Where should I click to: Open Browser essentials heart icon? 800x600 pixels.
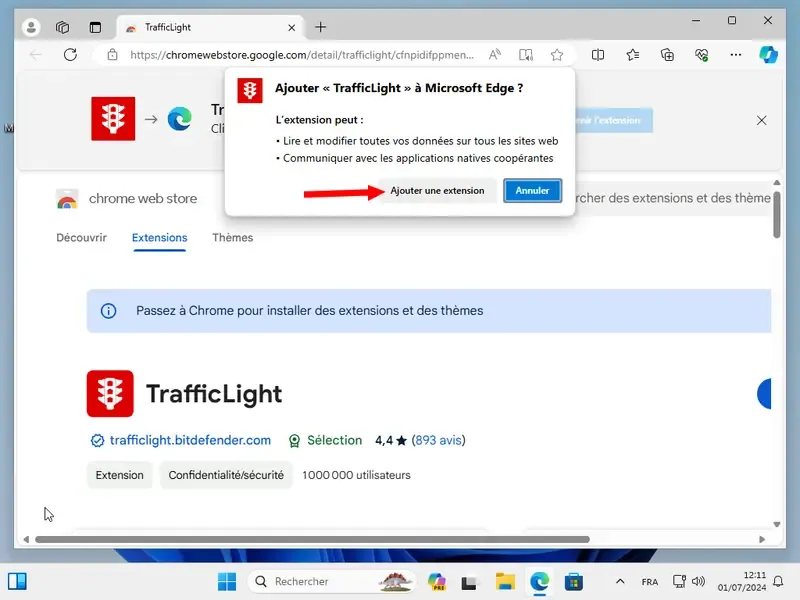702,55
